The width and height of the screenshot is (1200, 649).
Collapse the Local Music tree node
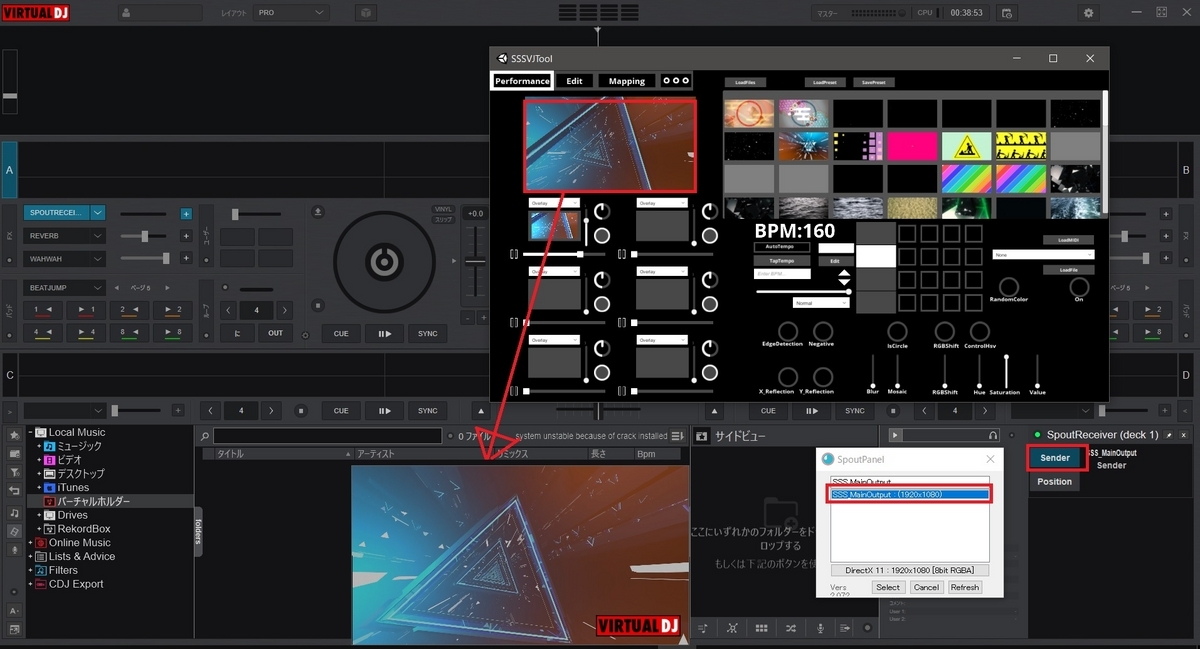(x=30, y=432)
